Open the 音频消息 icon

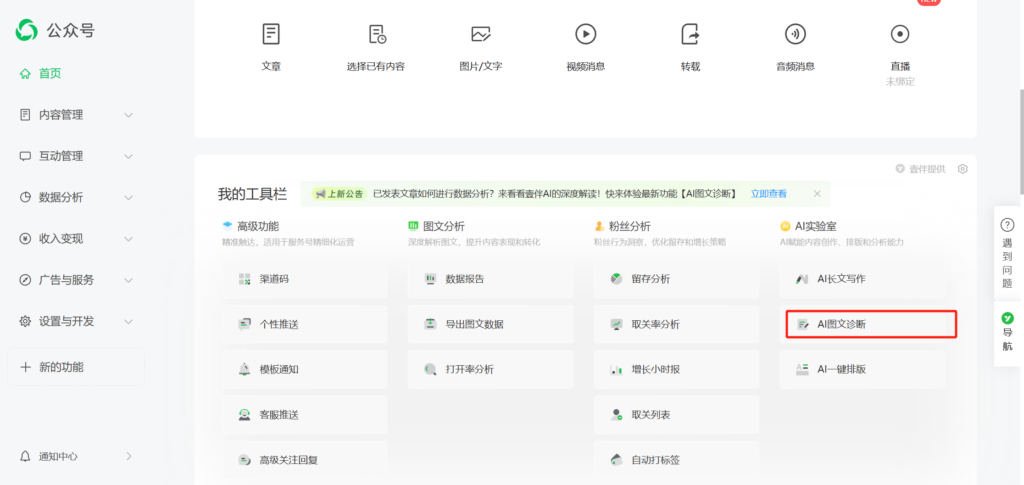point(795,34)
